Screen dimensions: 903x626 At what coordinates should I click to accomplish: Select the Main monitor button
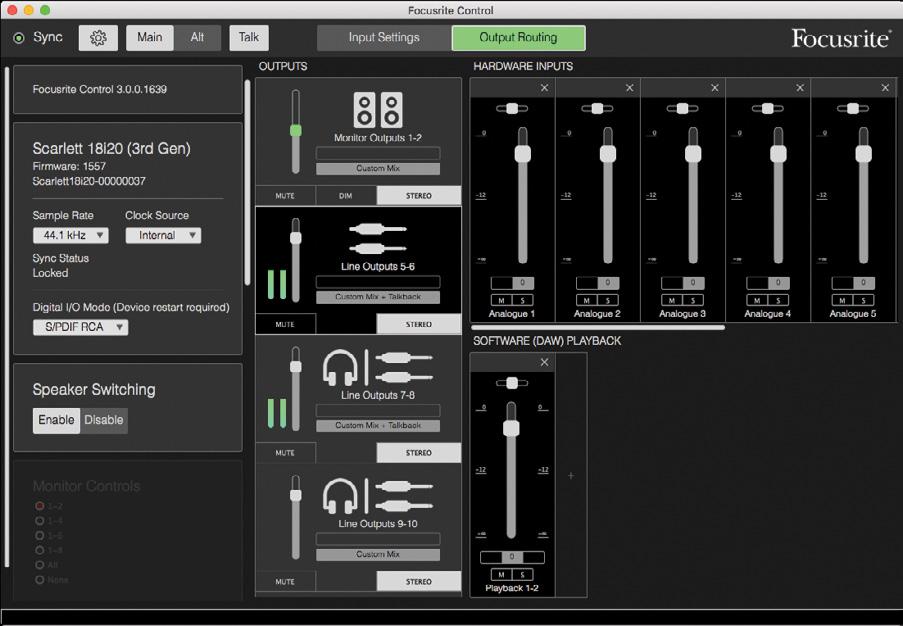point(150,38)
